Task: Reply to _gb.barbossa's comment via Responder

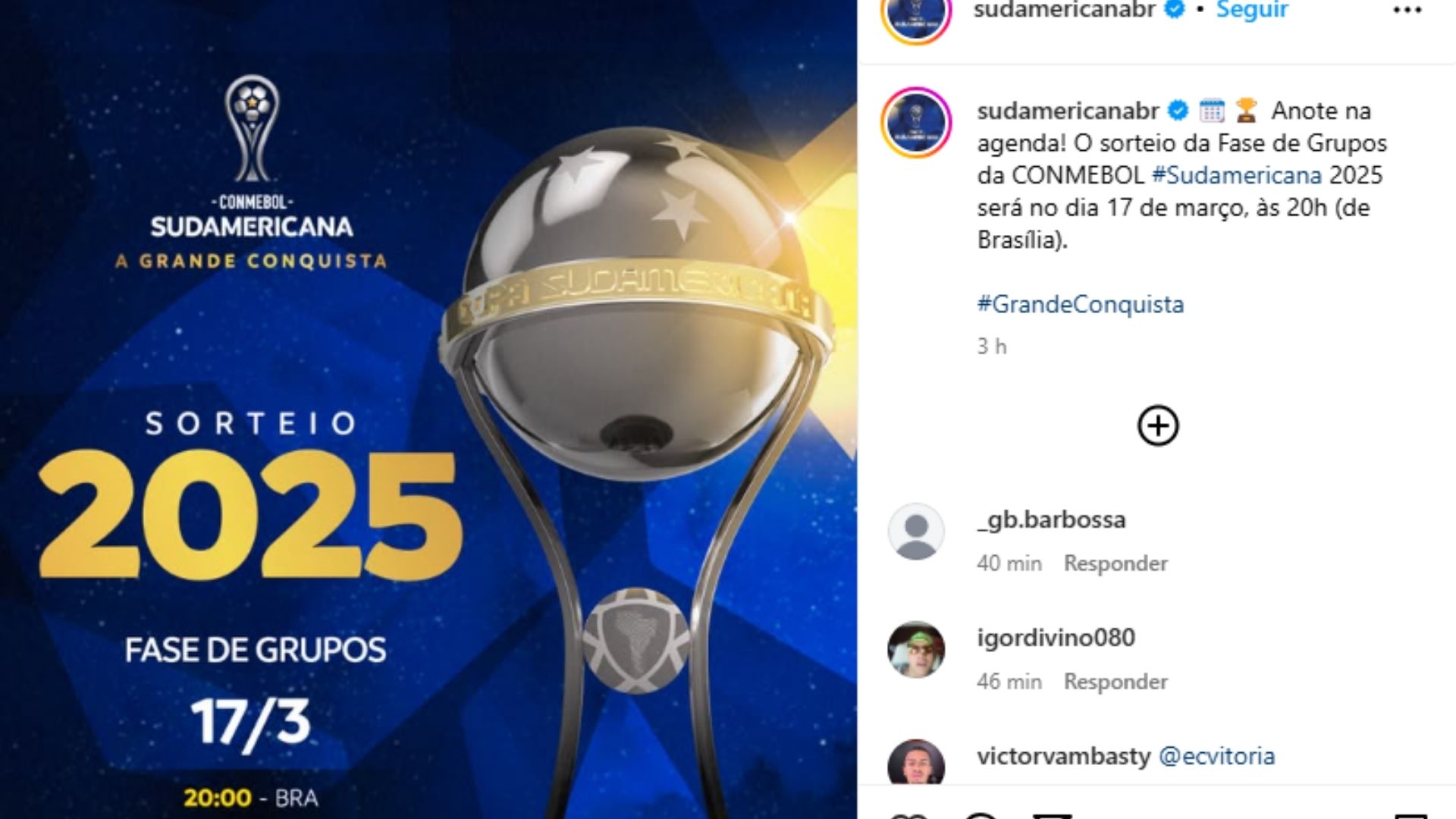Action: [x=1116, y=563]
